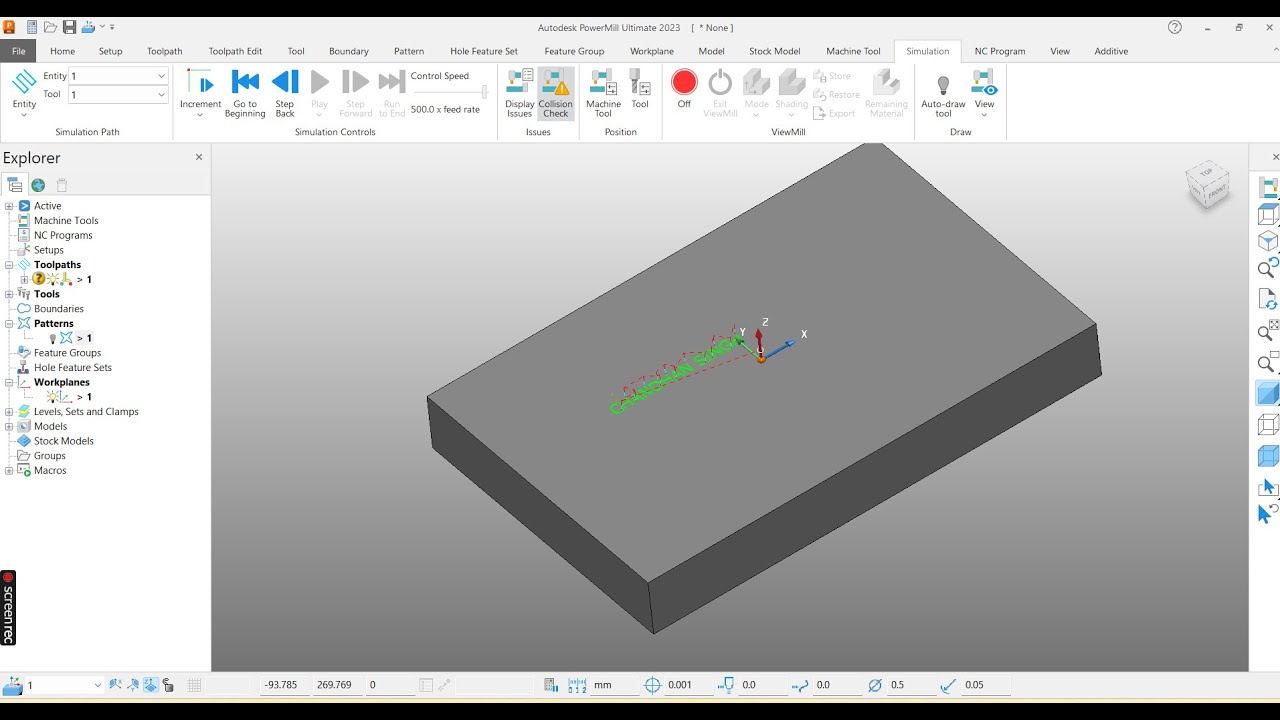Expand toolpath 1 entry under Toolpaths
Image resolution: width=1280 pixels, height=720 pixels.
pos(24,280)
